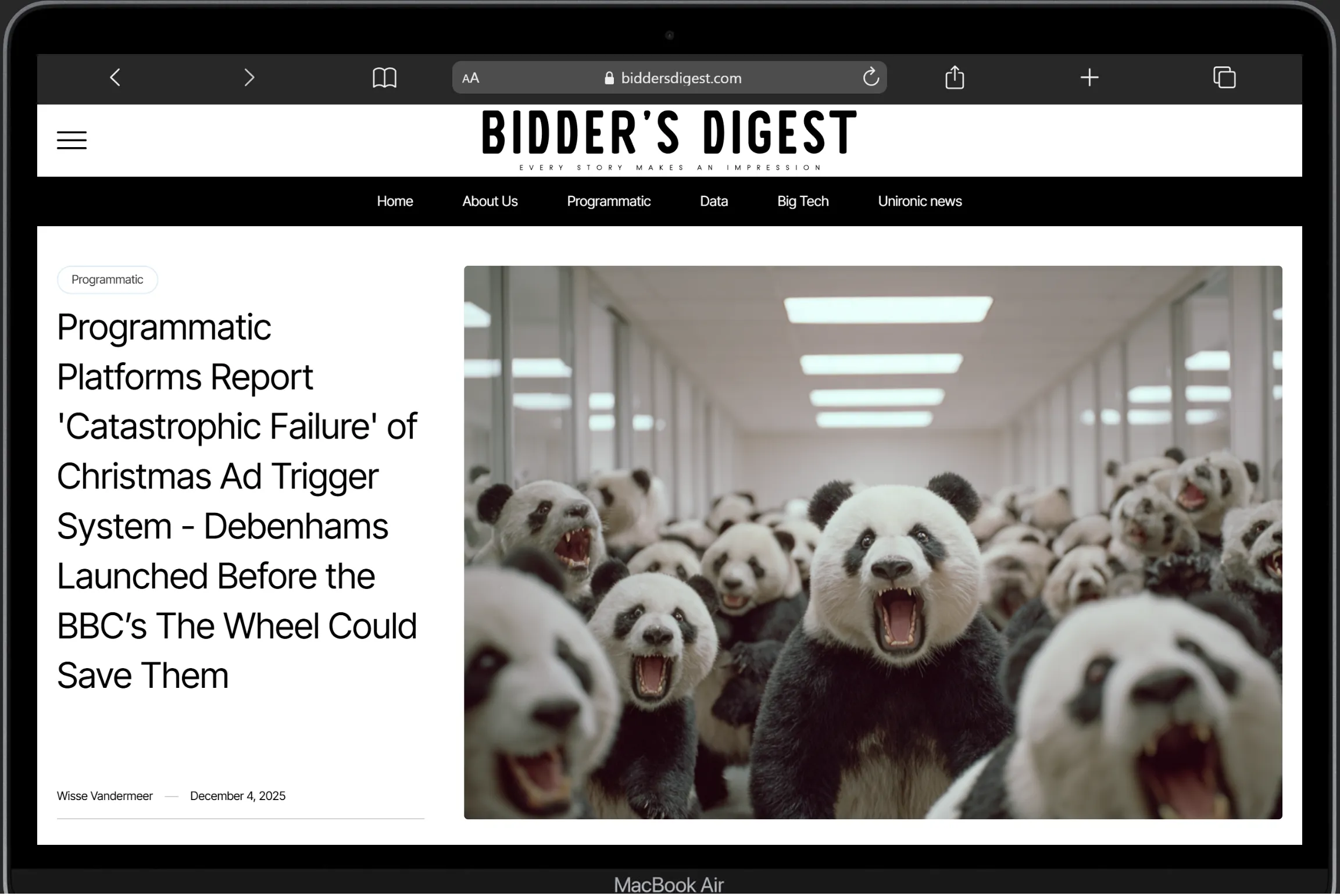Click the panda hallway hero image

pos(872,541)
